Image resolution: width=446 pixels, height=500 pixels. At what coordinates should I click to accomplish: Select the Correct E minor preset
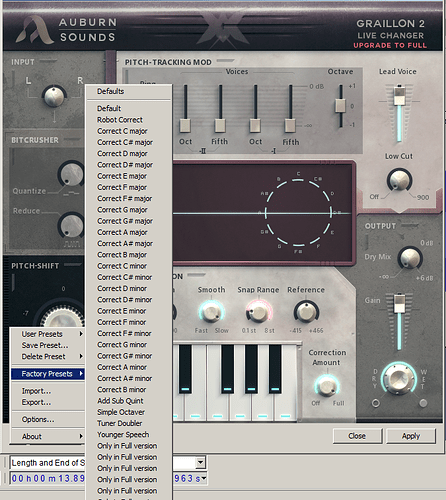129,311
